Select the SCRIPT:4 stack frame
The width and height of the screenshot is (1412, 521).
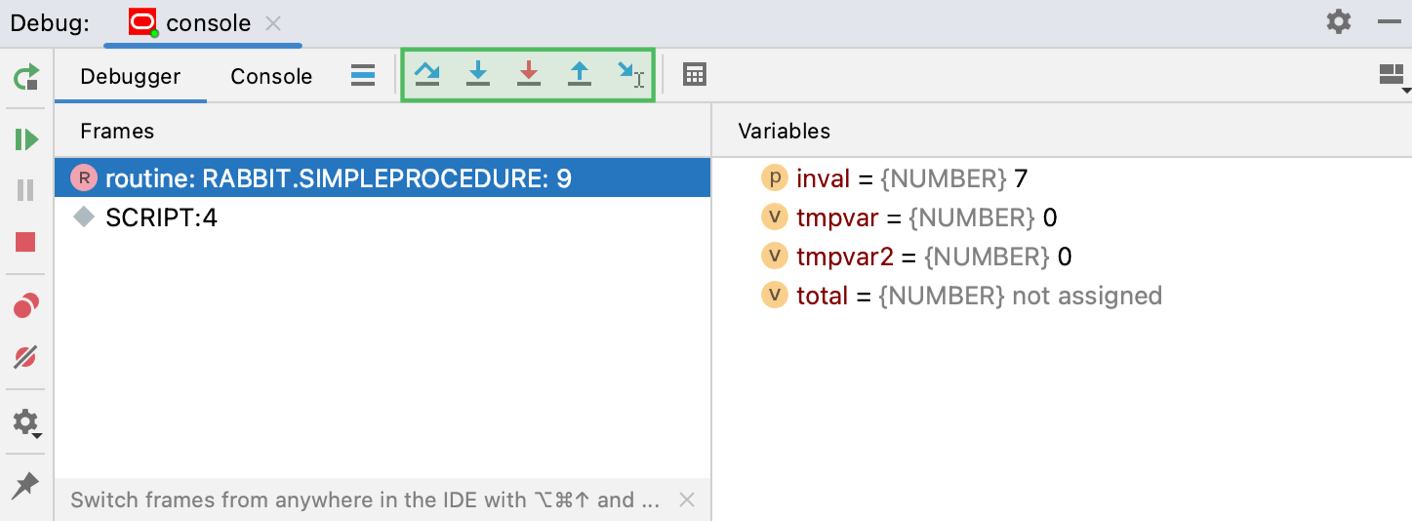(161, 217)
